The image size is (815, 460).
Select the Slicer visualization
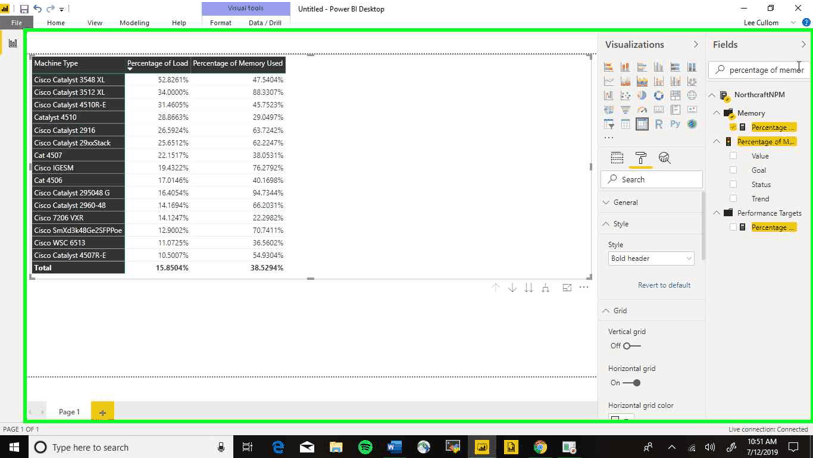pos(609,124)
